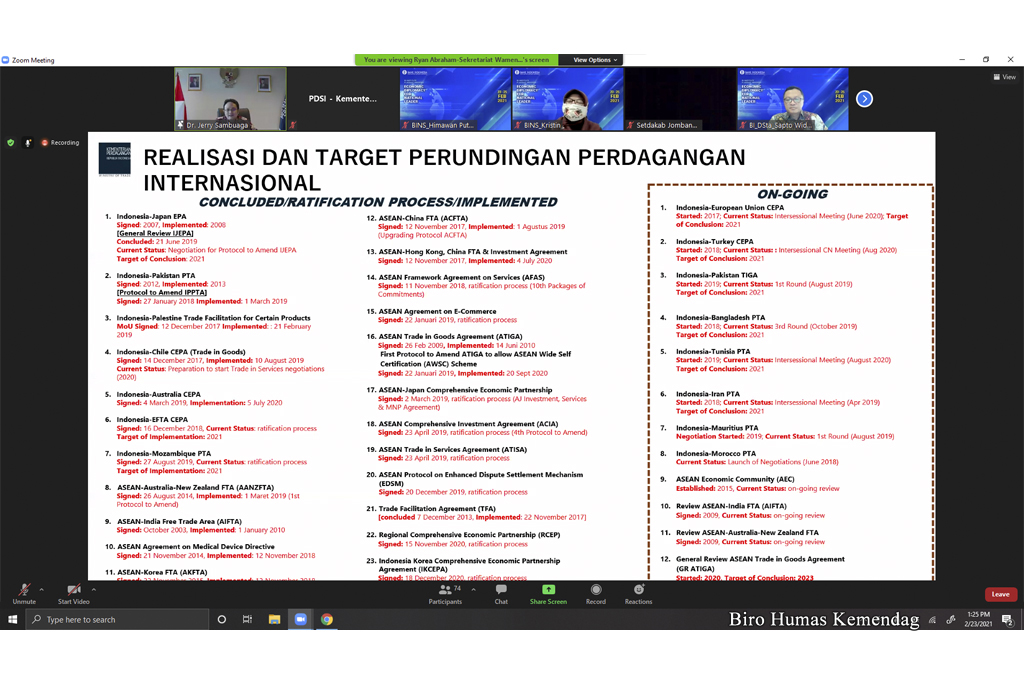The height and width of the screenshot is (682, 1024).
Task: Select BINS_Kristin video thumbnail
Action: [x=568, y=99]
